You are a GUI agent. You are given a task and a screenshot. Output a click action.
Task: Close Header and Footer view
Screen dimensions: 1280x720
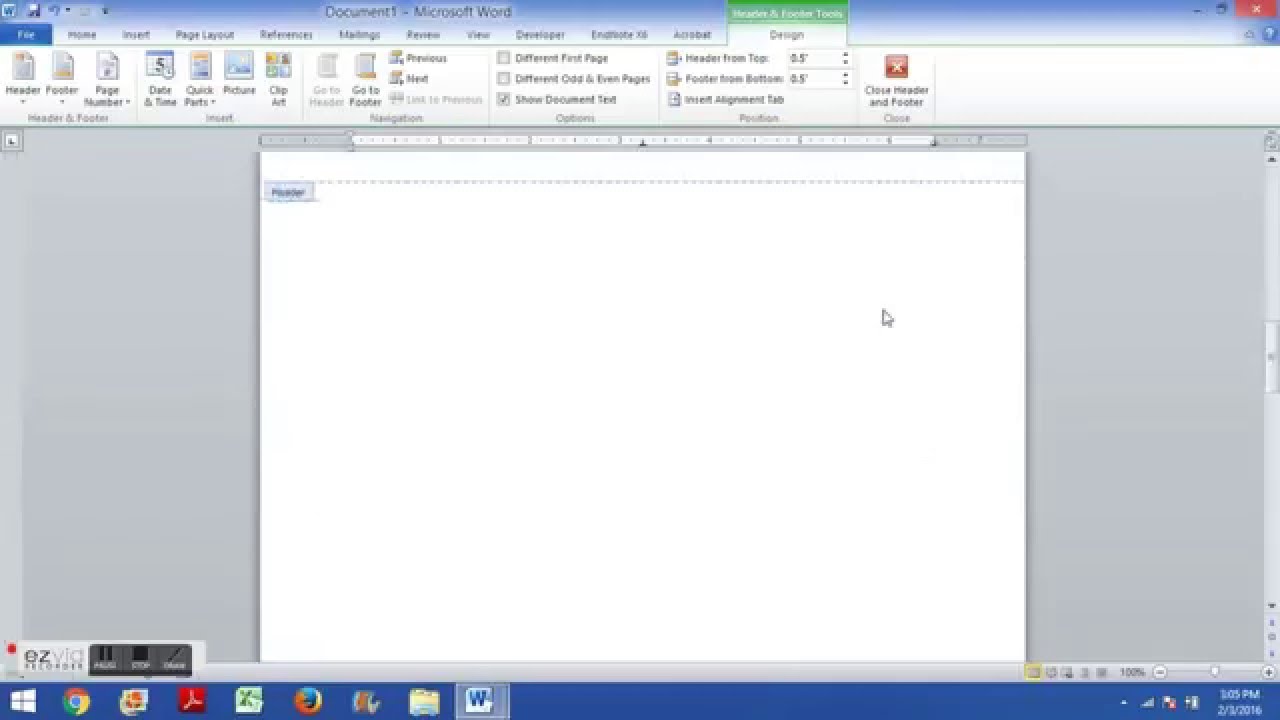click(896, 79)
